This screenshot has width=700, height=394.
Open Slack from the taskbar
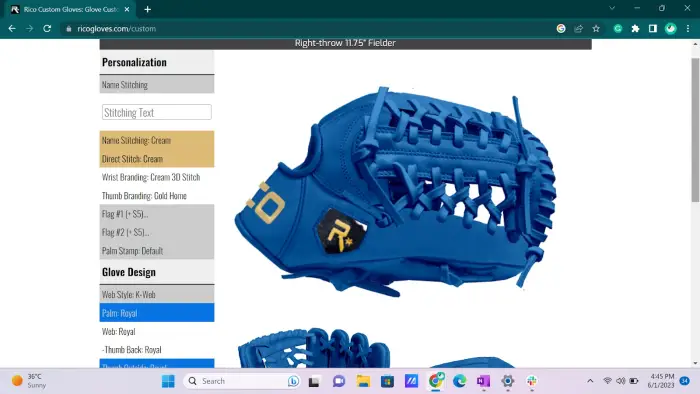[x=532, y=381]
